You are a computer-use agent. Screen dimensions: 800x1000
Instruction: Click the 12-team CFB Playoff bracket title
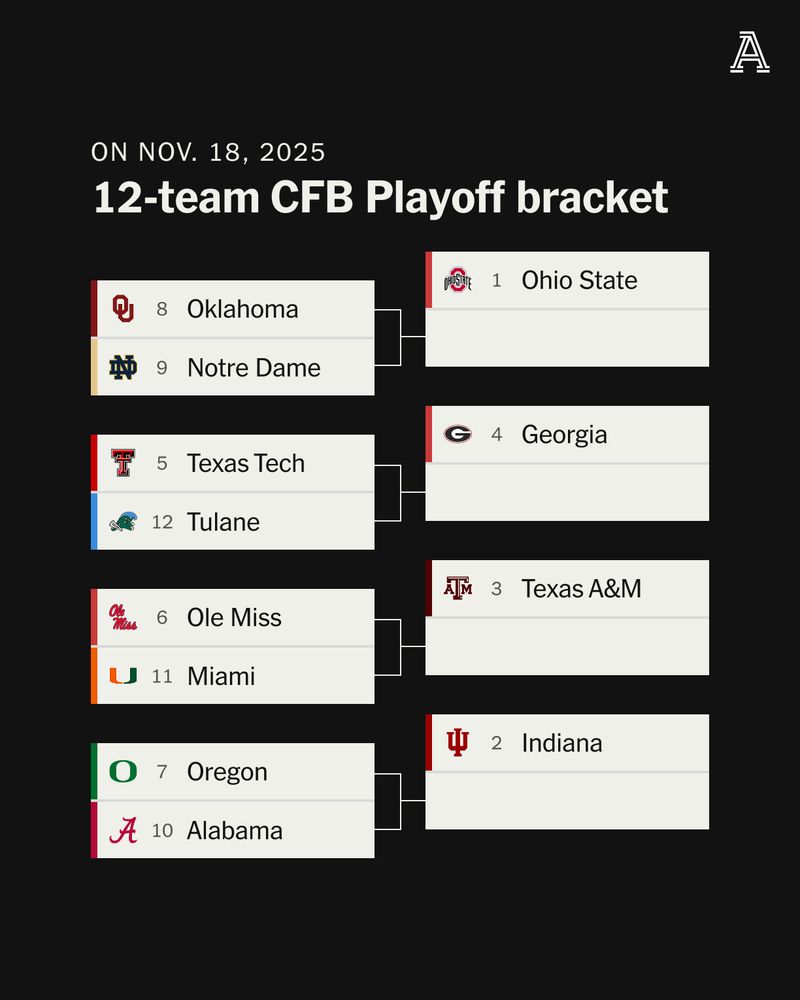tap(380, 197)
